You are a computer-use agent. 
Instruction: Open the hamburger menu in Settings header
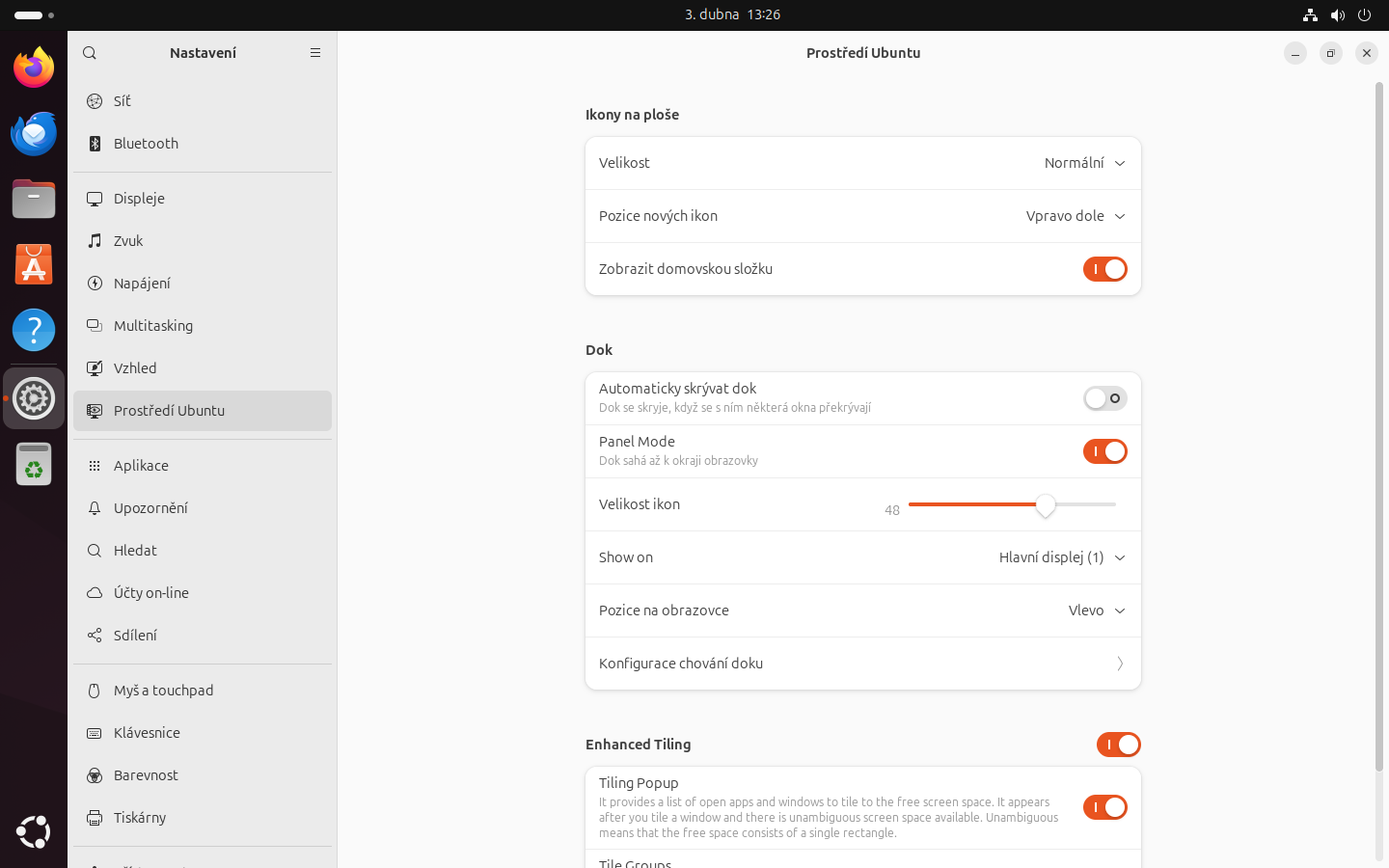click(315, 53)
